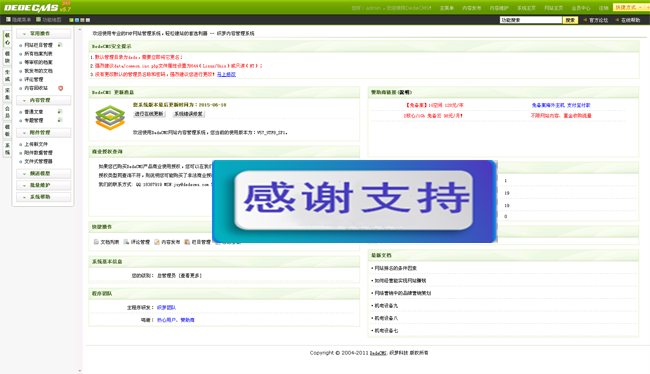Open 内容发布 in the top menu

pyautogui.click(x=472, y=8)
